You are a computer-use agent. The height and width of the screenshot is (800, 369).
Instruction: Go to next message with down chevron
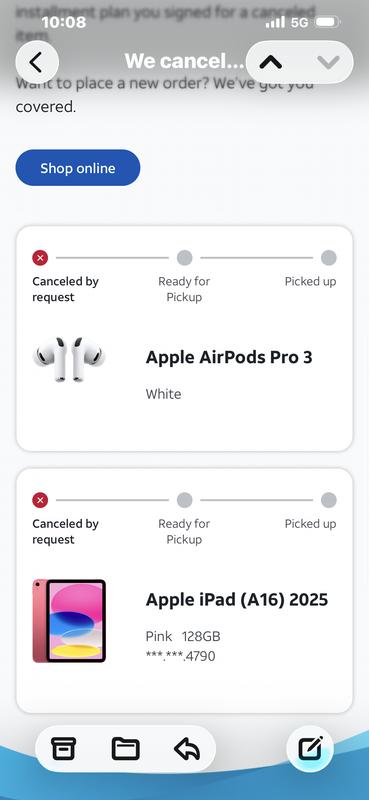(328, 62)
